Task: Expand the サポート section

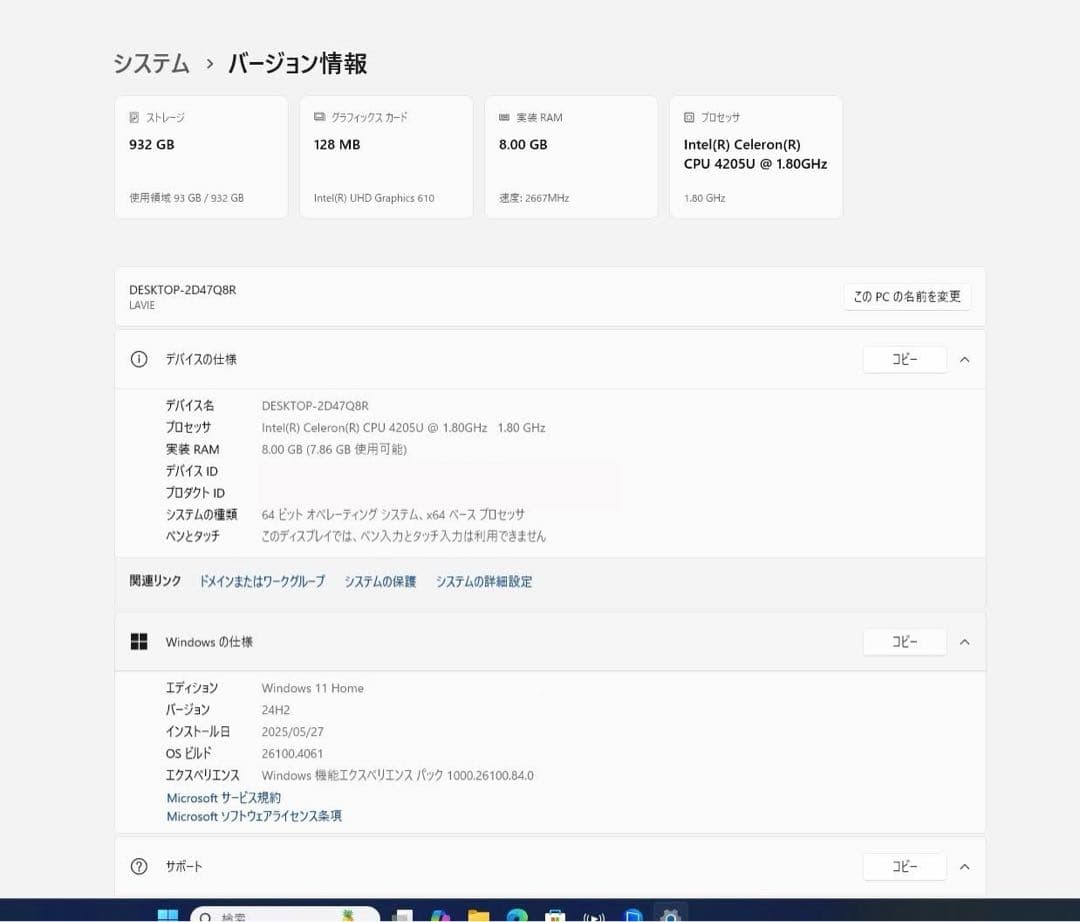Action: (963, 866)
